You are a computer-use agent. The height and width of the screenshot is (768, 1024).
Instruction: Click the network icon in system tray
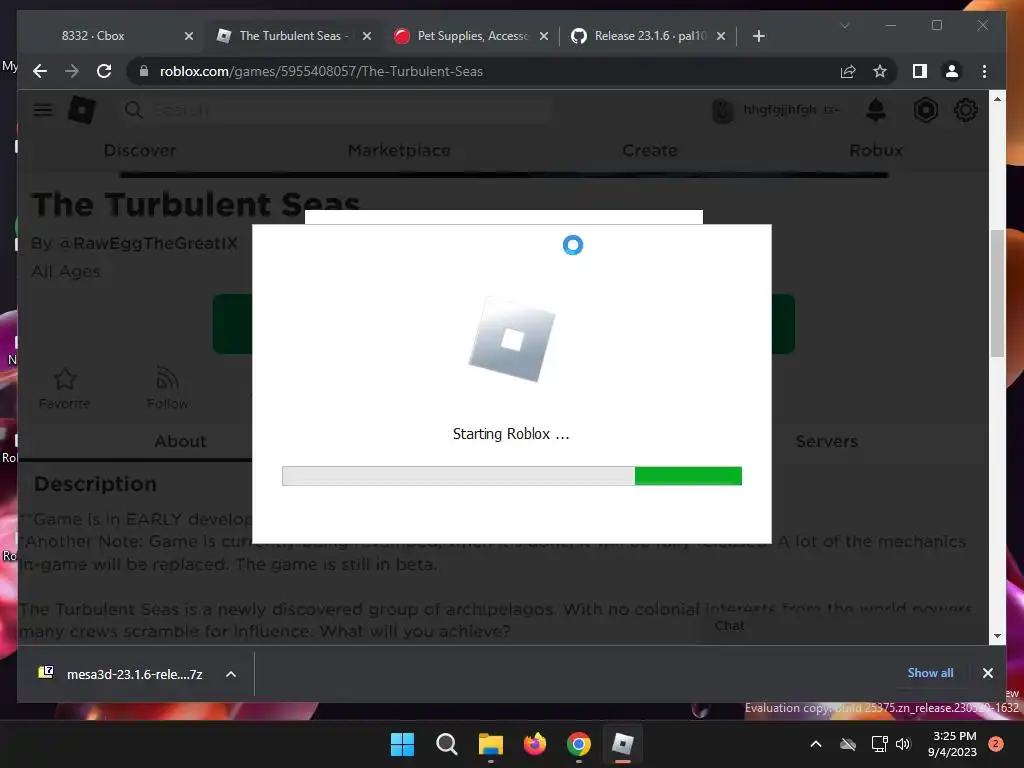[879, 744]
